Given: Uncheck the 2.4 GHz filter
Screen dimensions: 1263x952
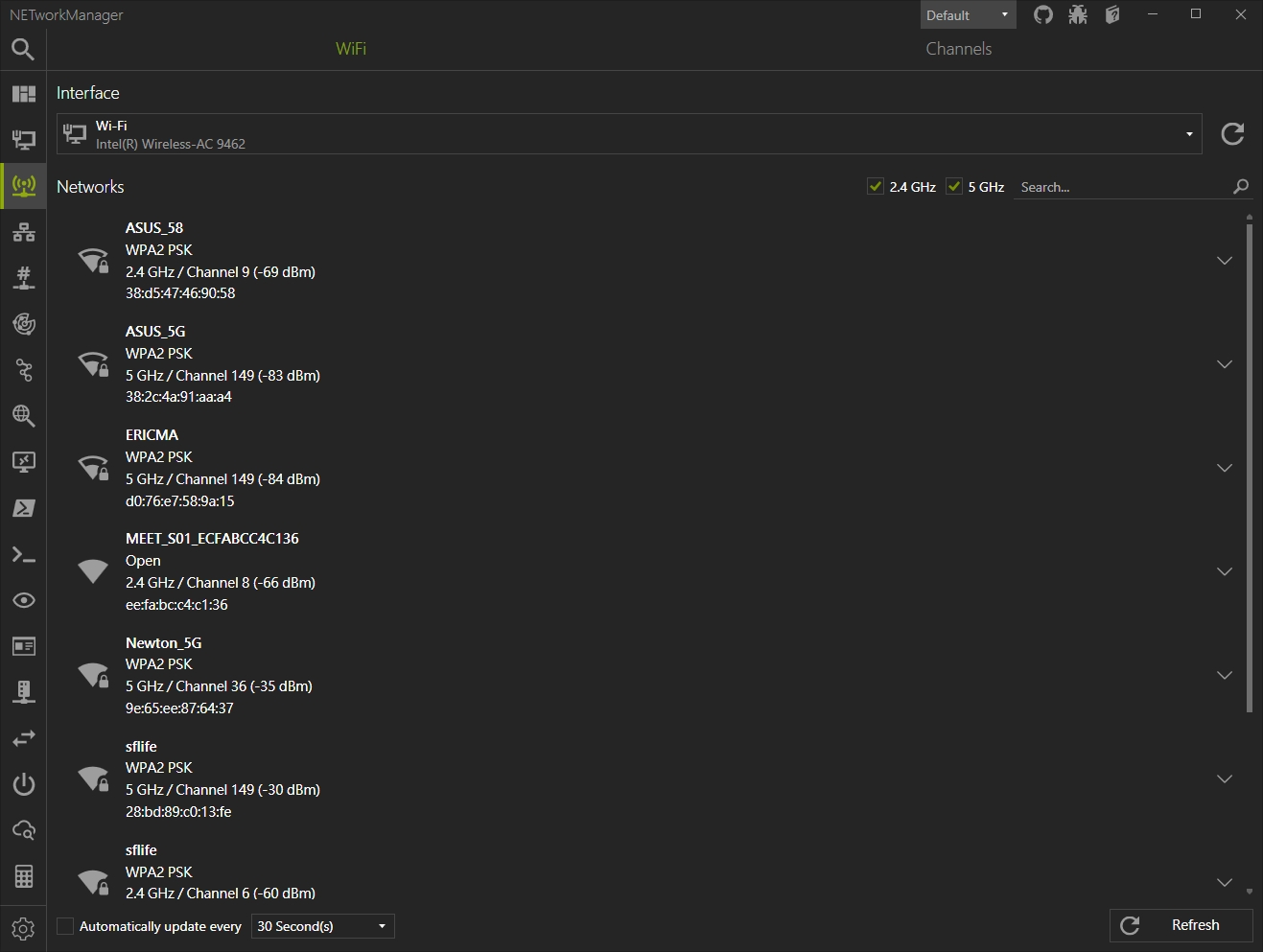Looking at the screenshot, I should click(x=875, y=187).
